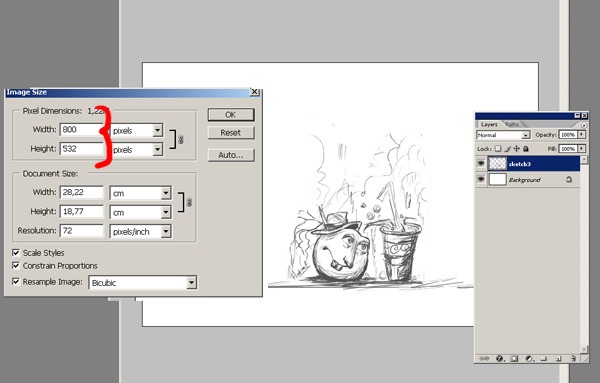Screen dimensions: 600x383
Task: Select the Background layer thumbnail
Action: click(x=497, y=179)
